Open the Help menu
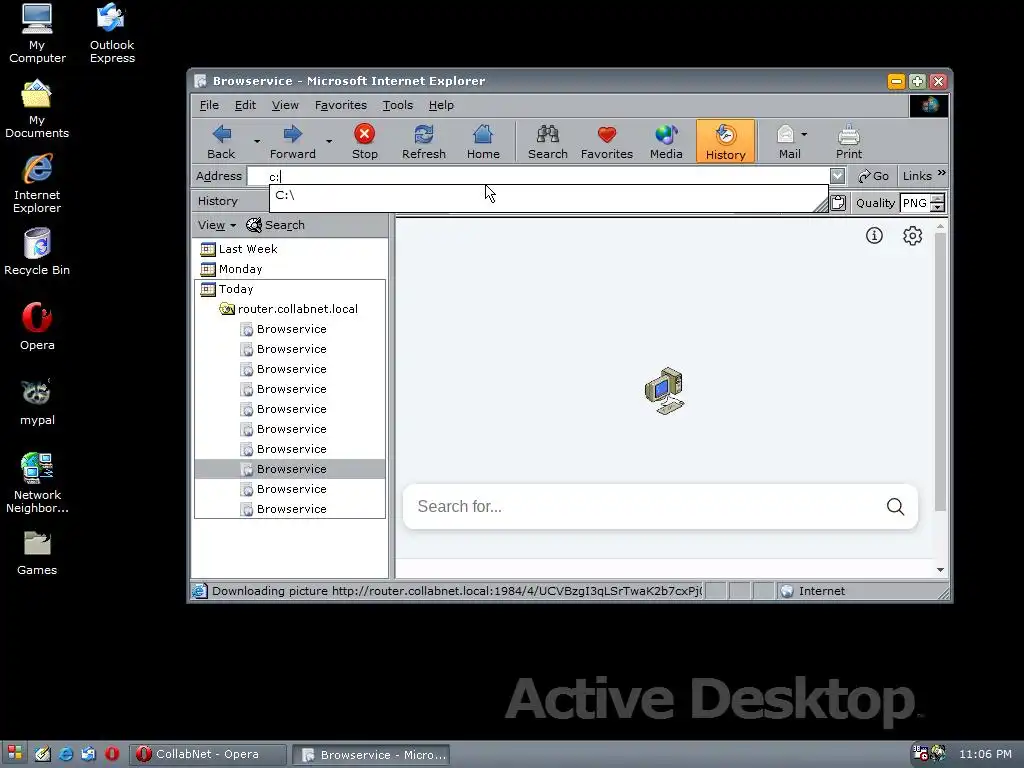1024x768 pixels. click(x=441, y=105)
